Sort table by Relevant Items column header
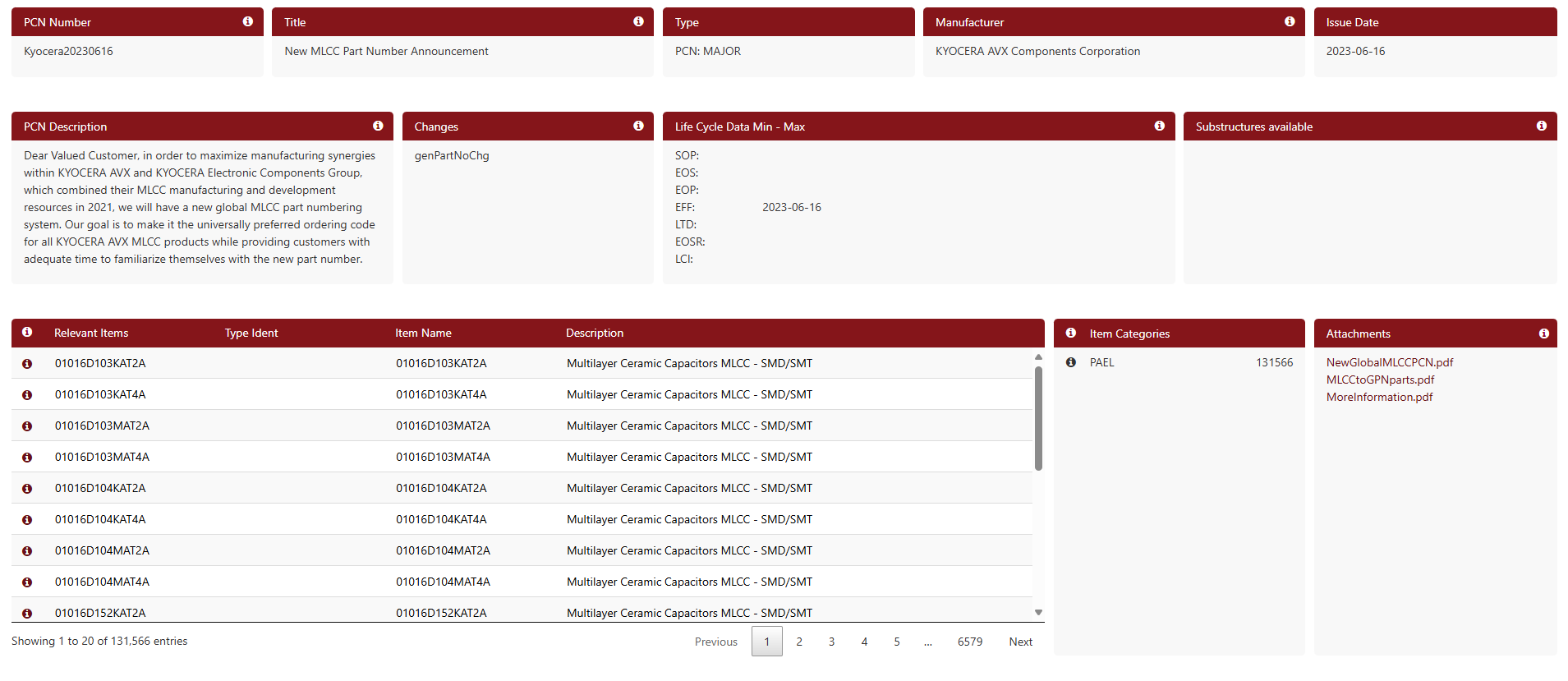Viewport: 1568px width, 681px height. click(91, 333)
